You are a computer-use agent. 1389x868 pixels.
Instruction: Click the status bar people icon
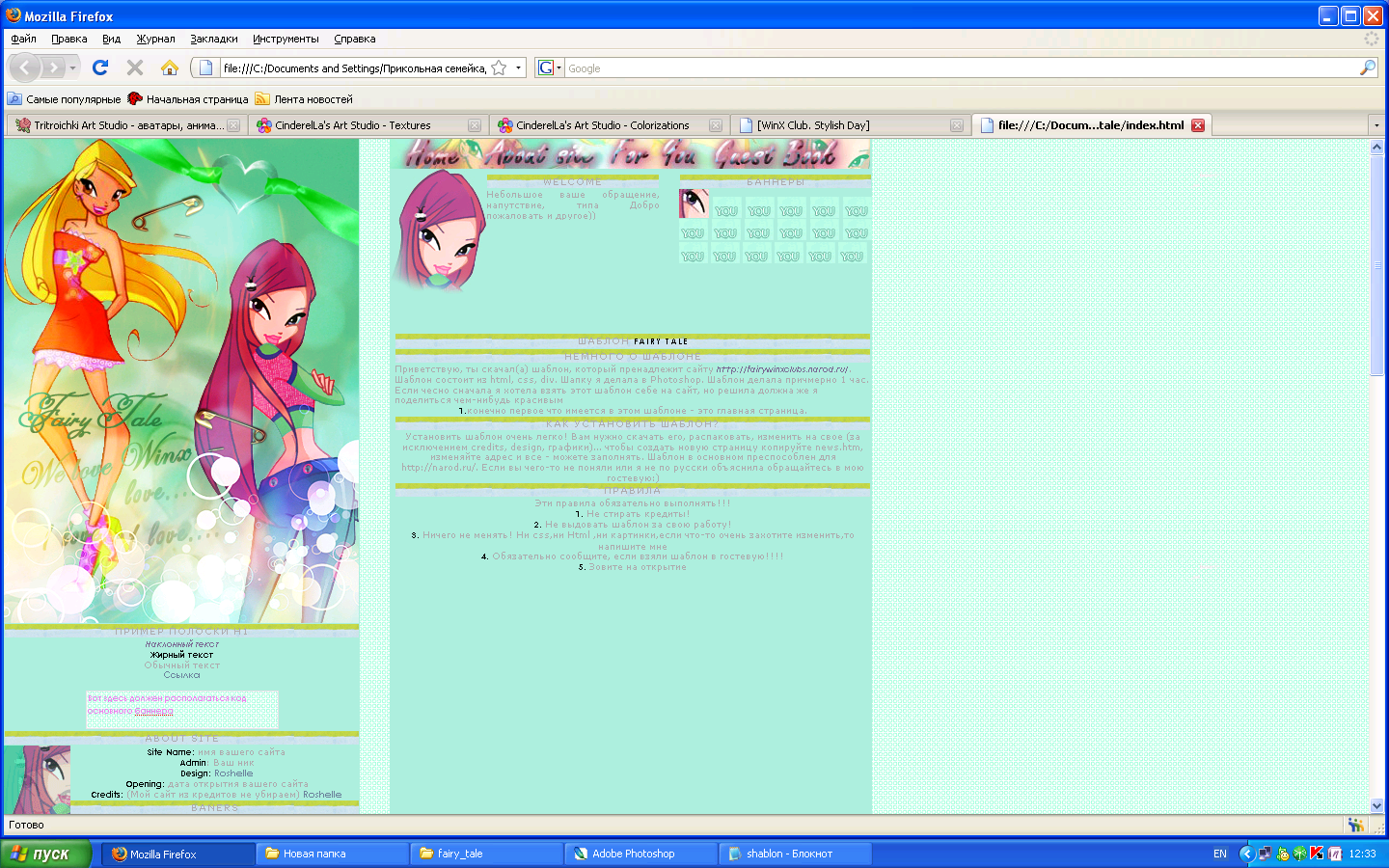click(1356, 825)
